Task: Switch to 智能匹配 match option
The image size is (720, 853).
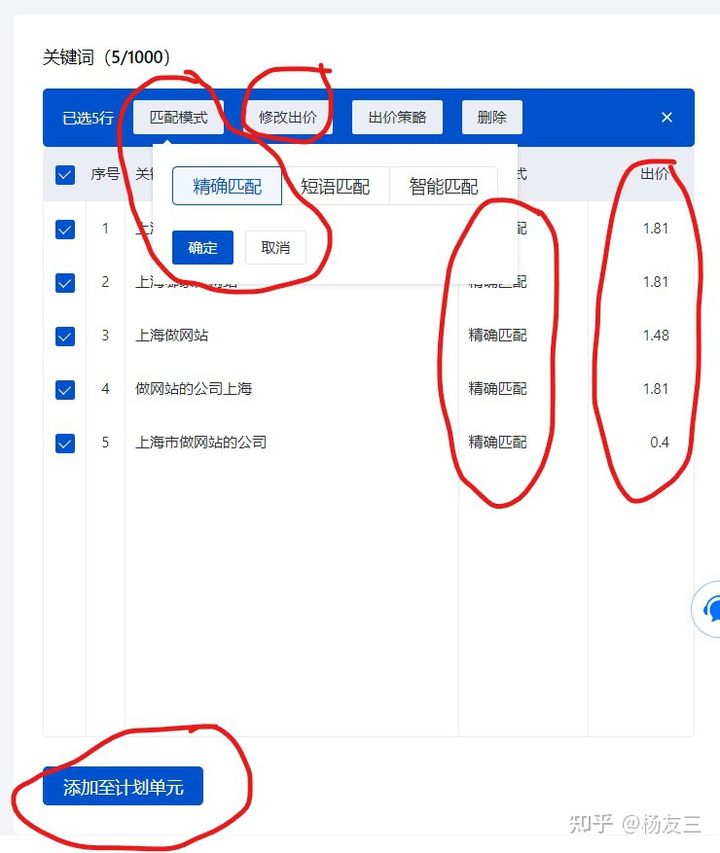Action: (443, 186)
